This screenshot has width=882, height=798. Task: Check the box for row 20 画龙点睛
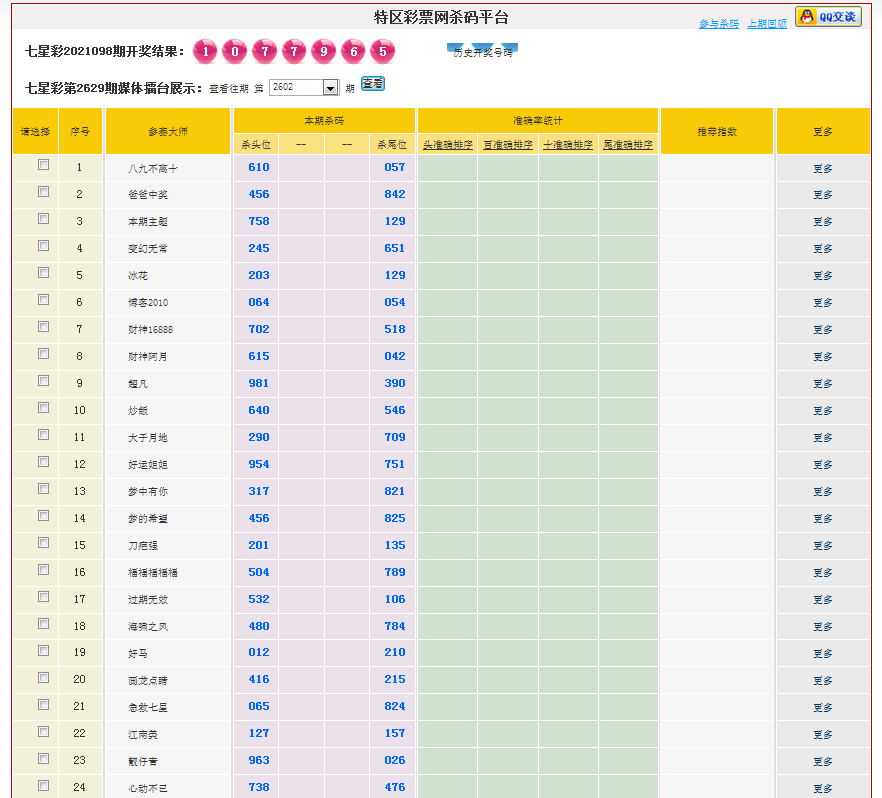(43, 678)
